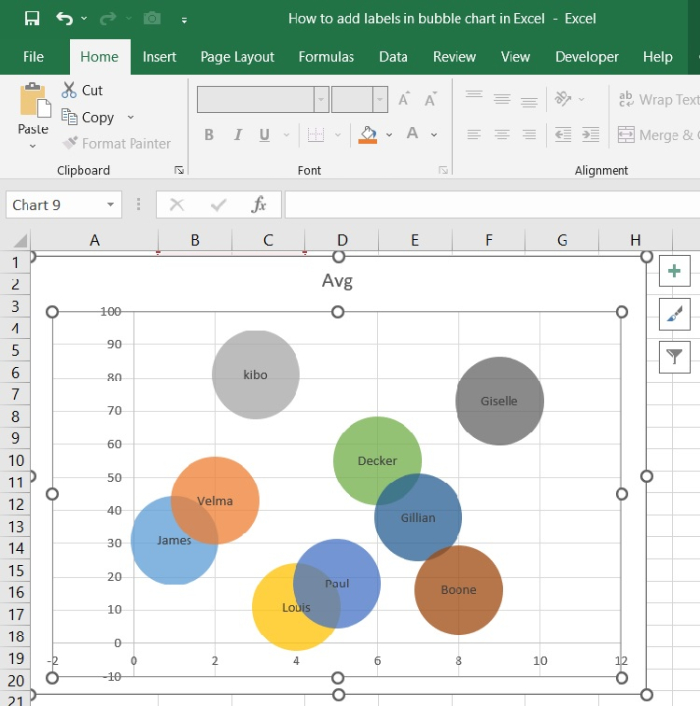Image resolution: width=700 pixels, height=706 pixels.
Task: Open the Review tab
Action: click(454, 57)
